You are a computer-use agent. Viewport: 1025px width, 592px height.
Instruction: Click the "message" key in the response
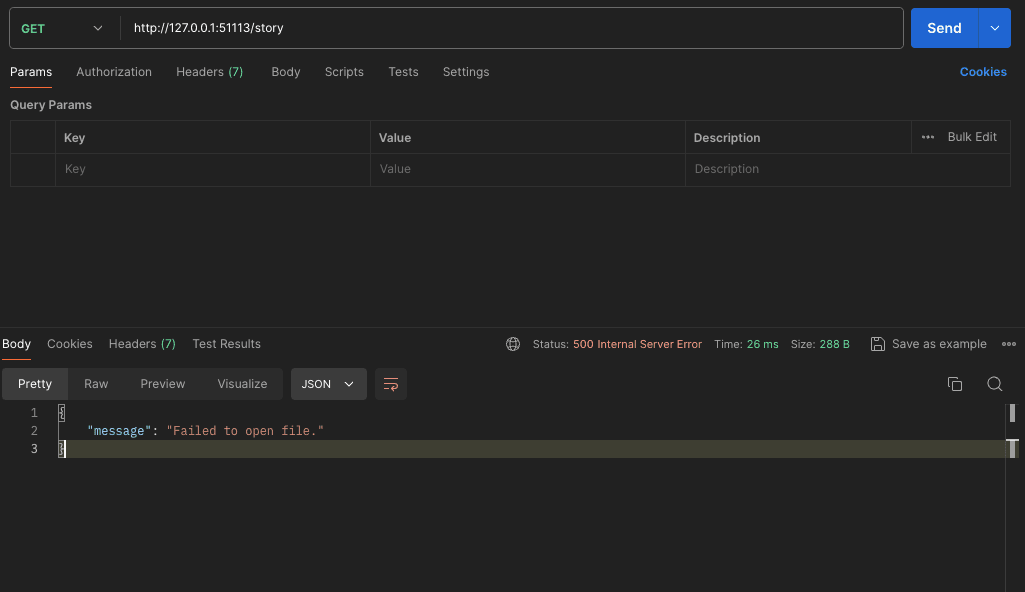pyautogui.click(x=119, y=431)
